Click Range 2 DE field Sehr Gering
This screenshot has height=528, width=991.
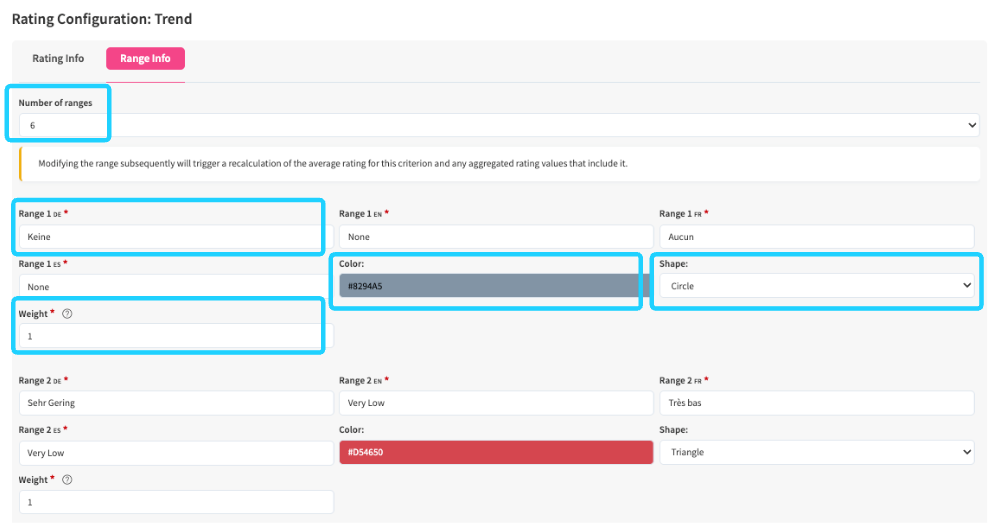pos(175,403)
